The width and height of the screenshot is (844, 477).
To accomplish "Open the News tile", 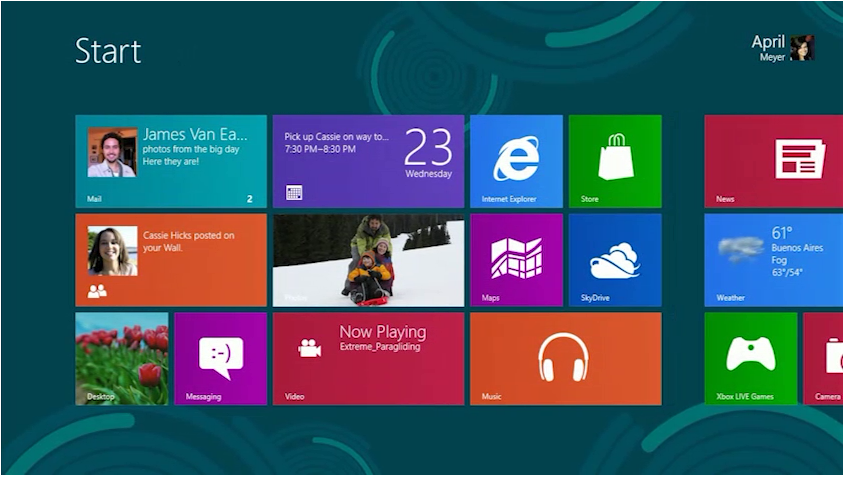I will (x=774, y=160).
